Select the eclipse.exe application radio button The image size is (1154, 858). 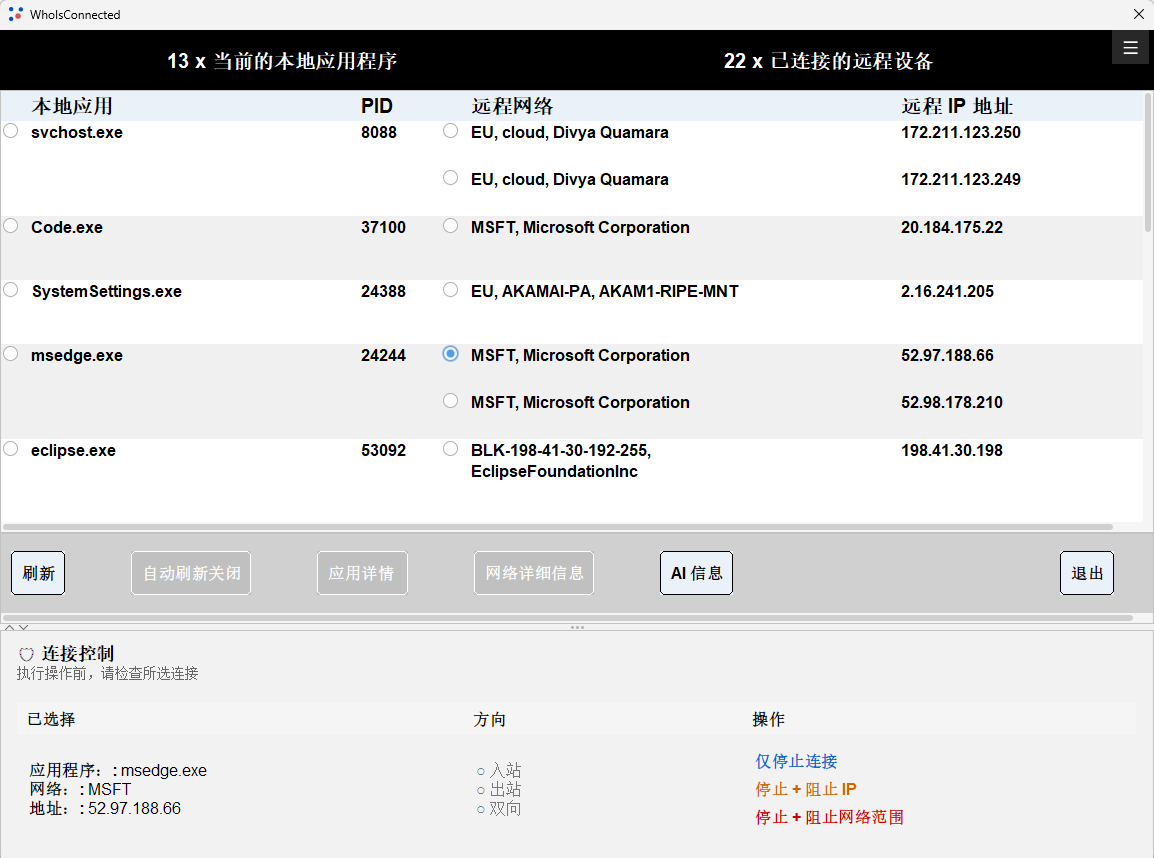pyautogui.click(x=11, y=449)
